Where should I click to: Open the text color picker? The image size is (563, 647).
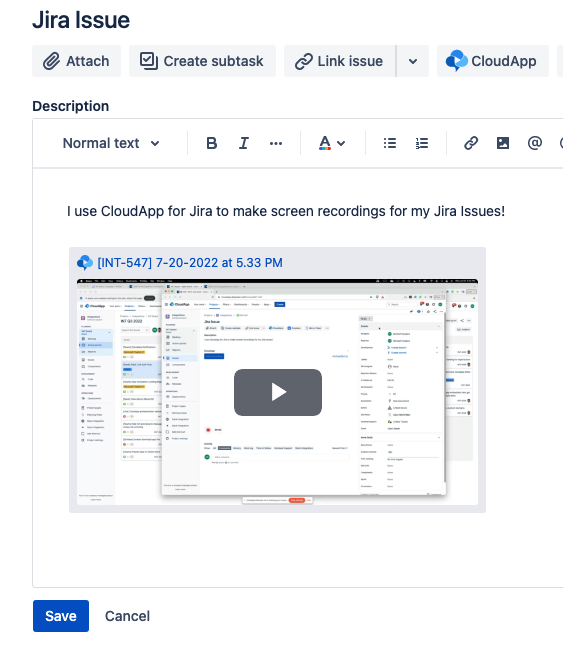point(332,143)
